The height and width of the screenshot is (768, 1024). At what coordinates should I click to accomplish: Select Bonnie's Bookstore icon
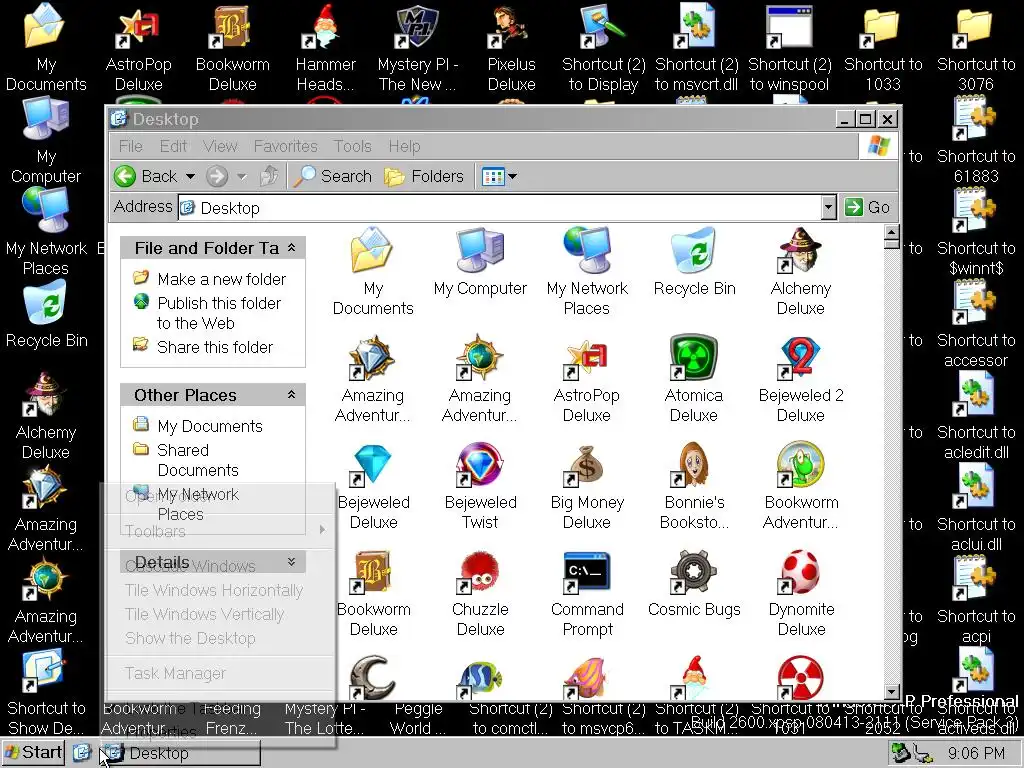(x=694, y=485)
